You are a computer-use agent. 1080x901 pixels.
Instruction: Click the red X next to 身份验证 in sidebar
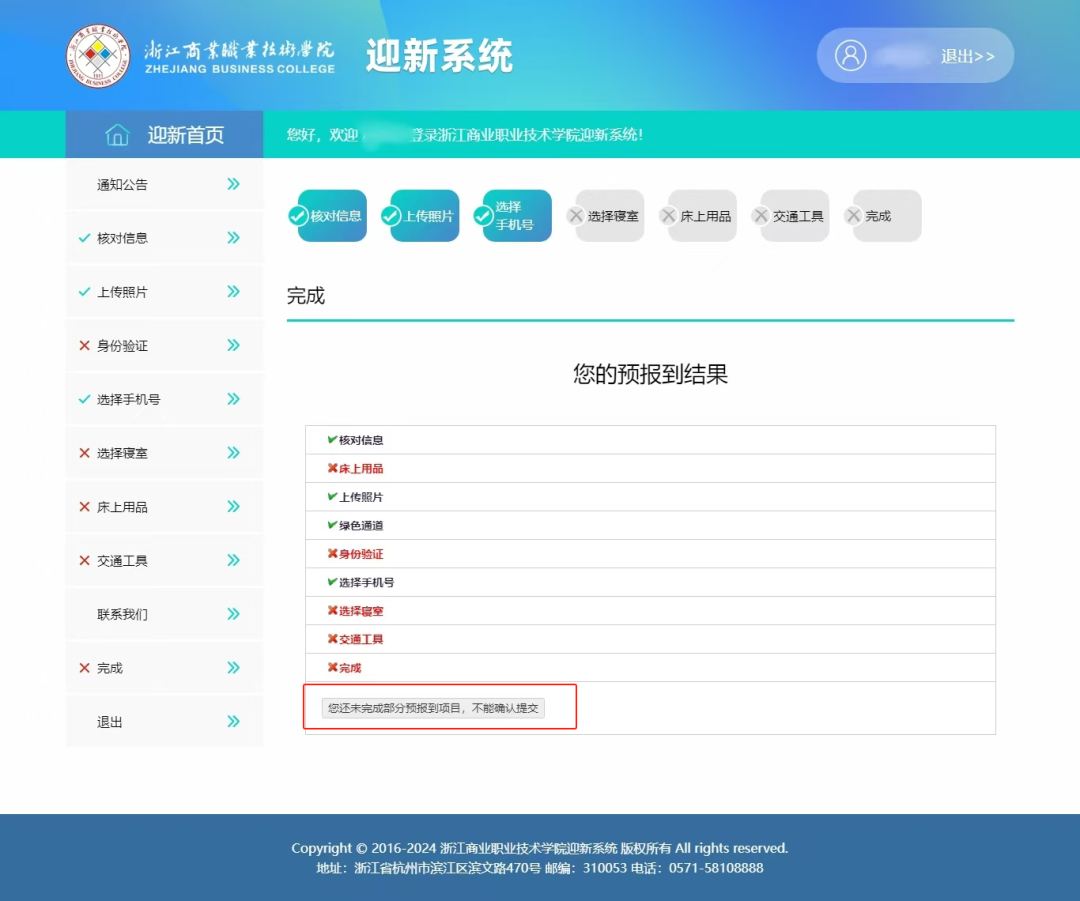(84, 346)
